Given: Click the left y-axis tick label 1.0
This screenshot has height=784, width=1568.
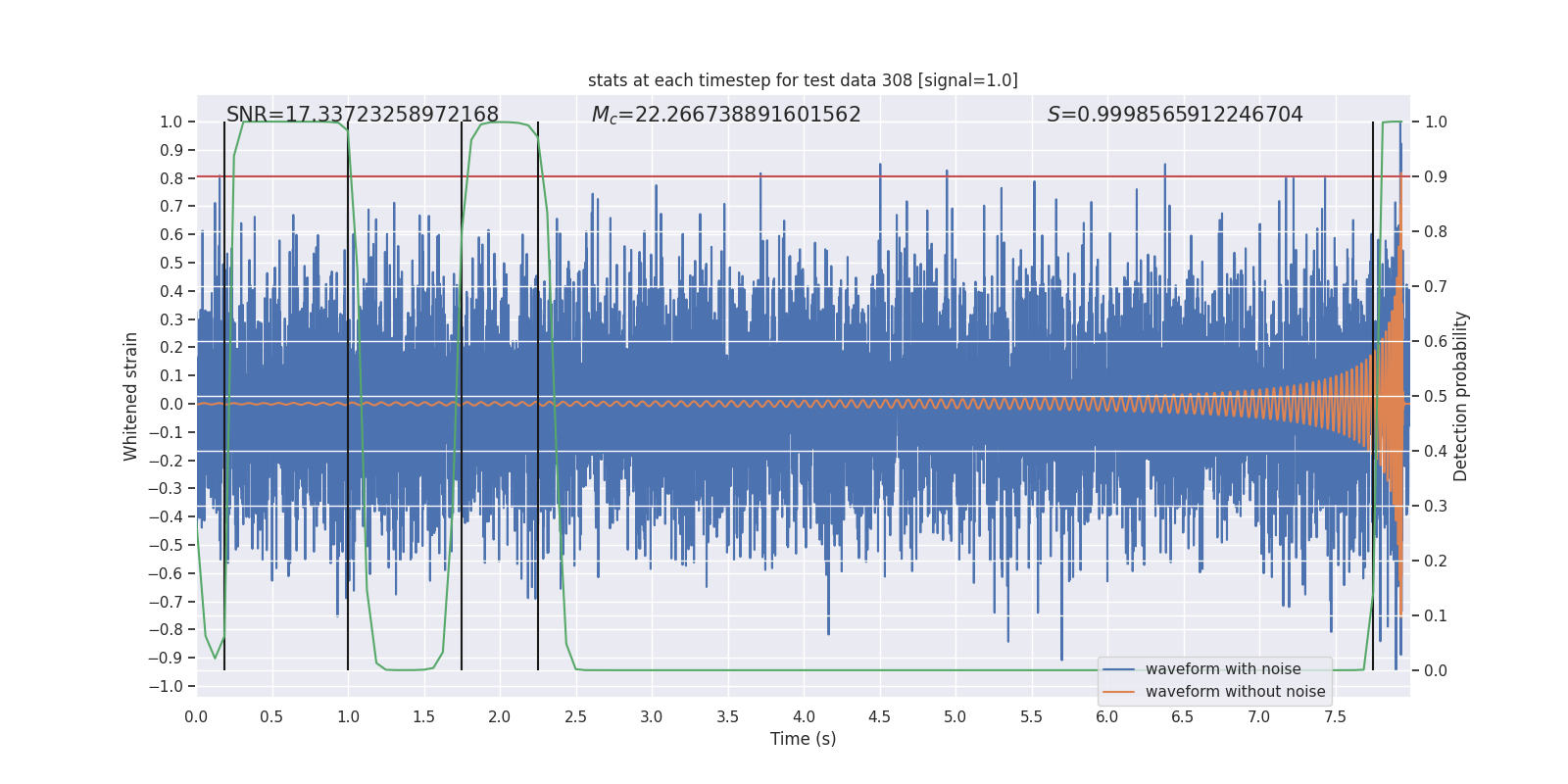Looking at the screenshot, I should coord(171,122).
